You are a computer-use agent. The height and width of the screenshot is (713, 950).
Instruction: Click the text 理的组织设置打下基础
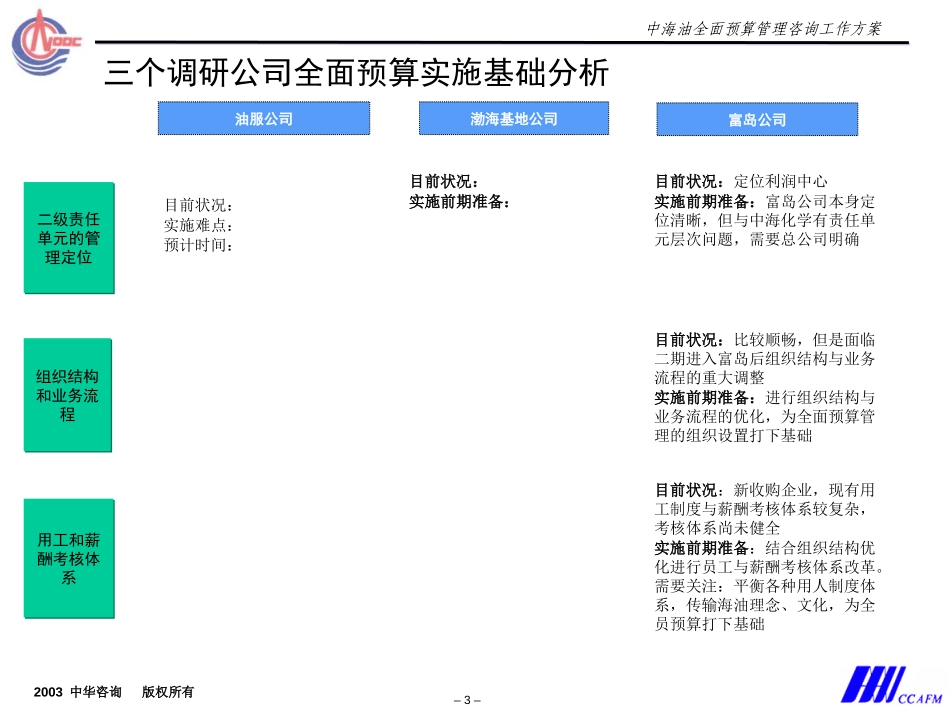pos(733,436)
